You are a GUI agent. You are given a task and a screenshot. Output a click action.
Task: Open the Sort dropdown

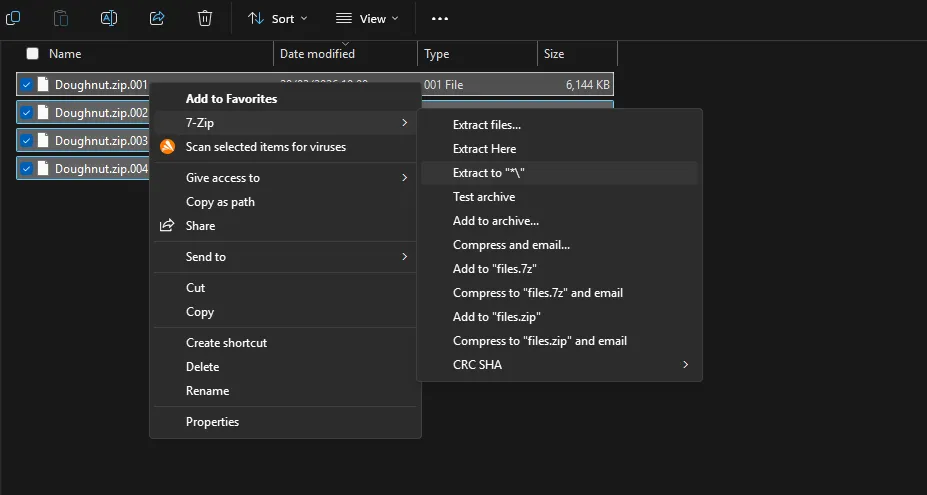point(278,18)
